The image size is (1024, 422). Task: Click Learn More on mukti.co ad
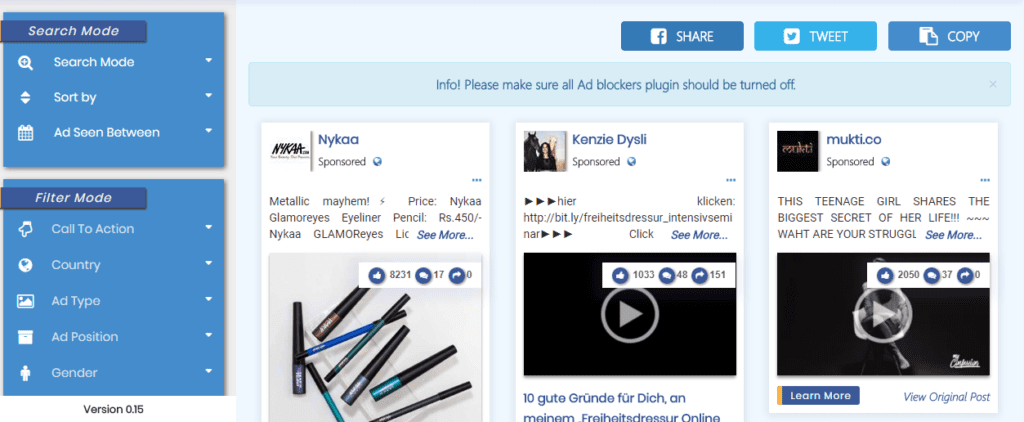(x=820, y=396)
